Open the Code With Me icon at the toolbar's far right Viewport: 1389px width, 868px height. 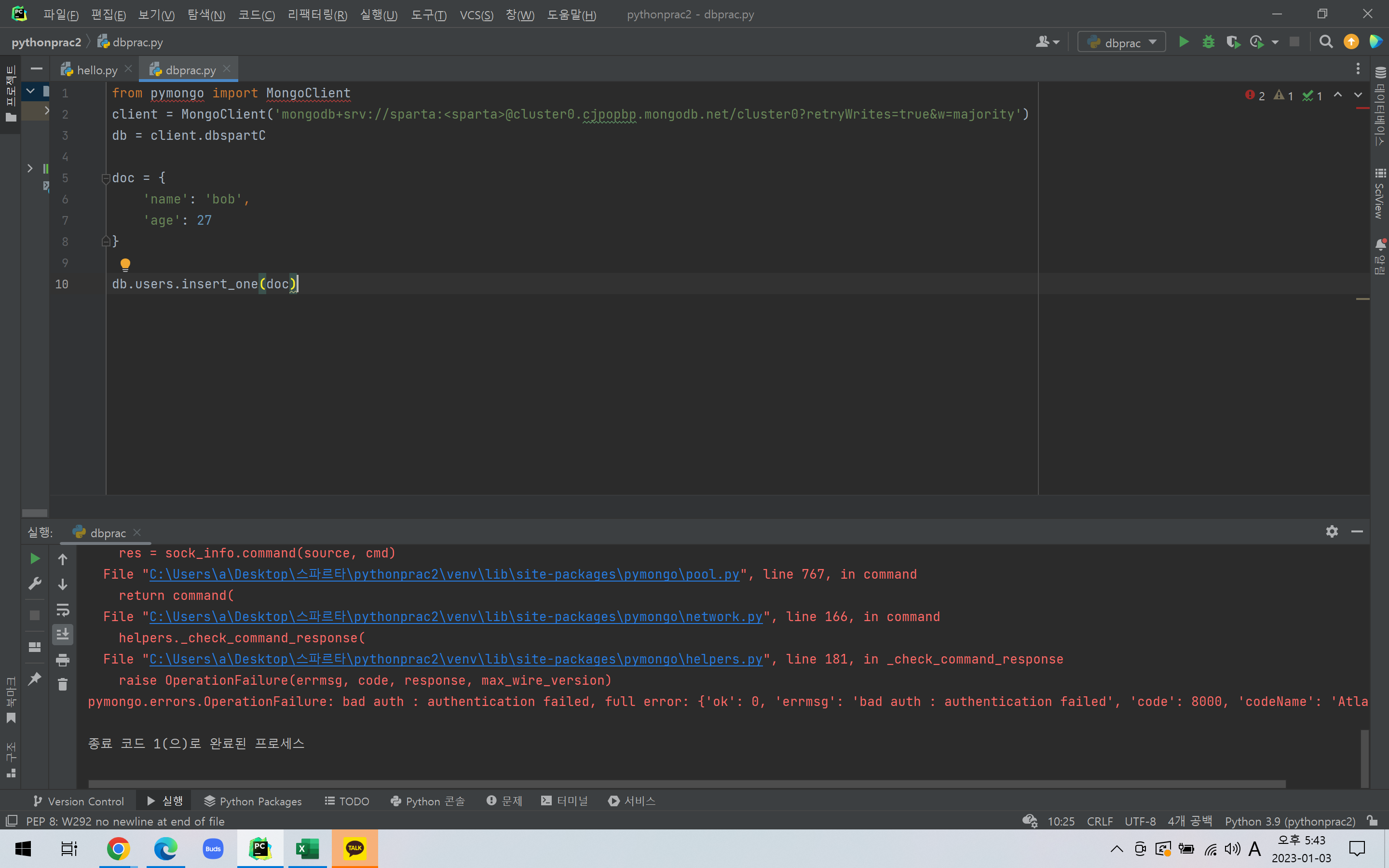[1375, 42]
